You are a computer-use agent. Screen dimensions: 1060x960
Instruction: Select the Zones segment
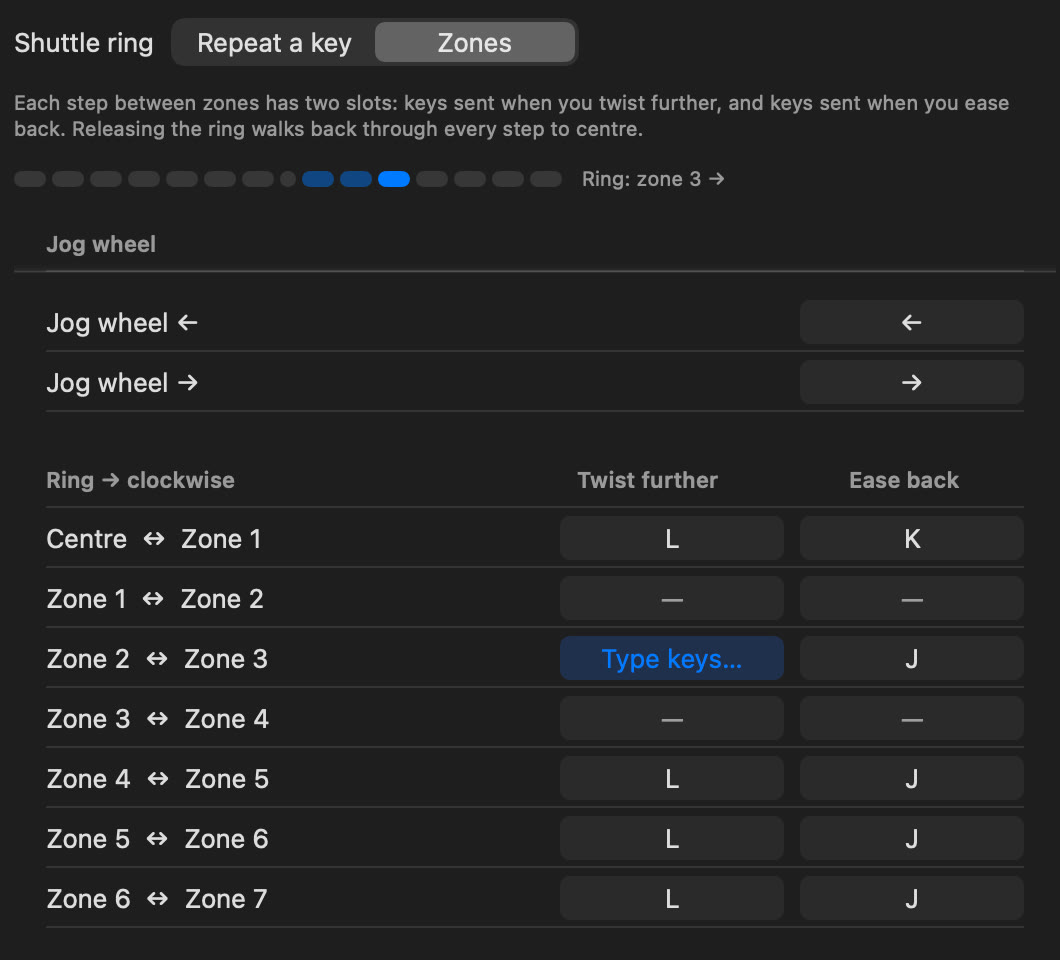tap(475, 43)
